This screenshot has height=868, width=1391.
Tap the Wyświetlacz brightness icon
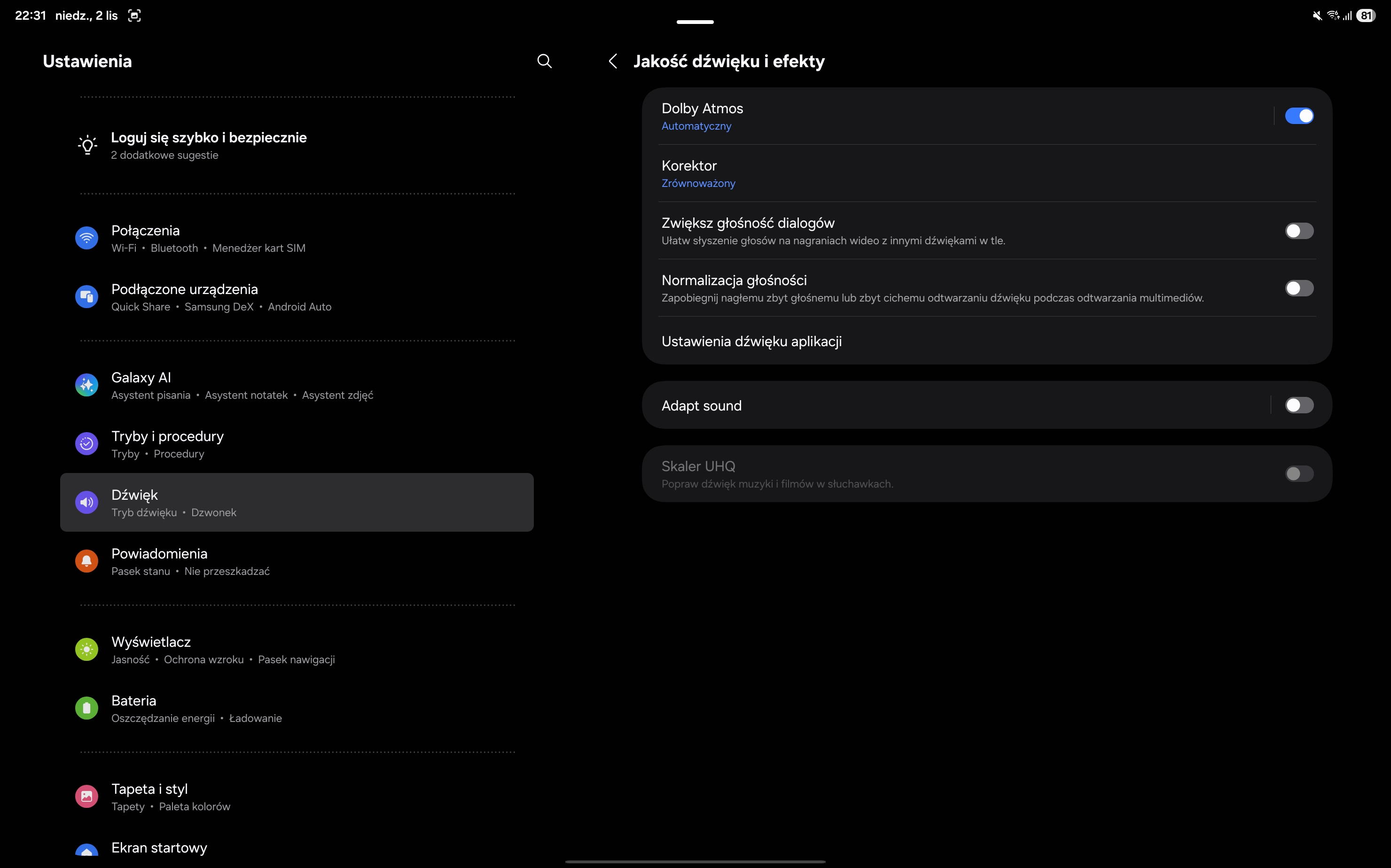tap(87, 649)
